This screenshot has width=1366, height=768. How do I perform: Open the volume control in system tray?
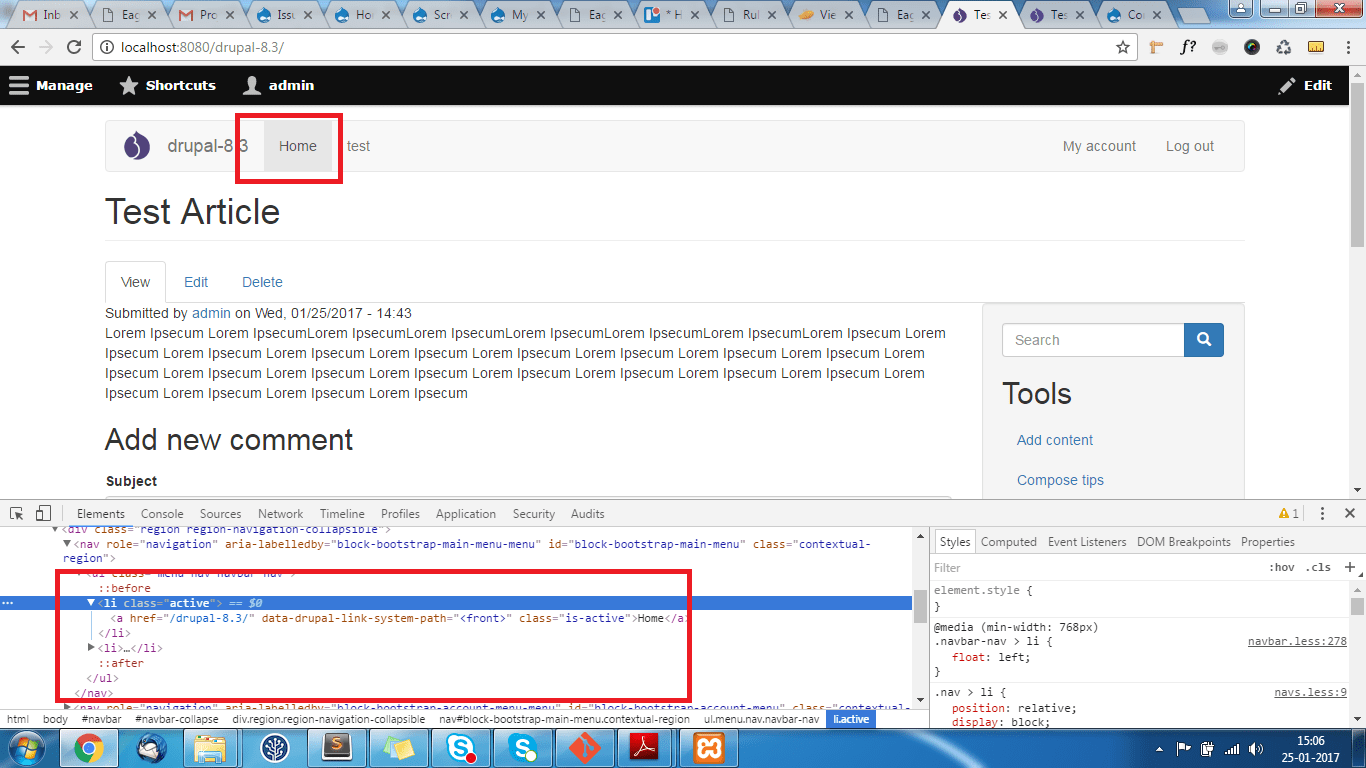click(1255, 748)
